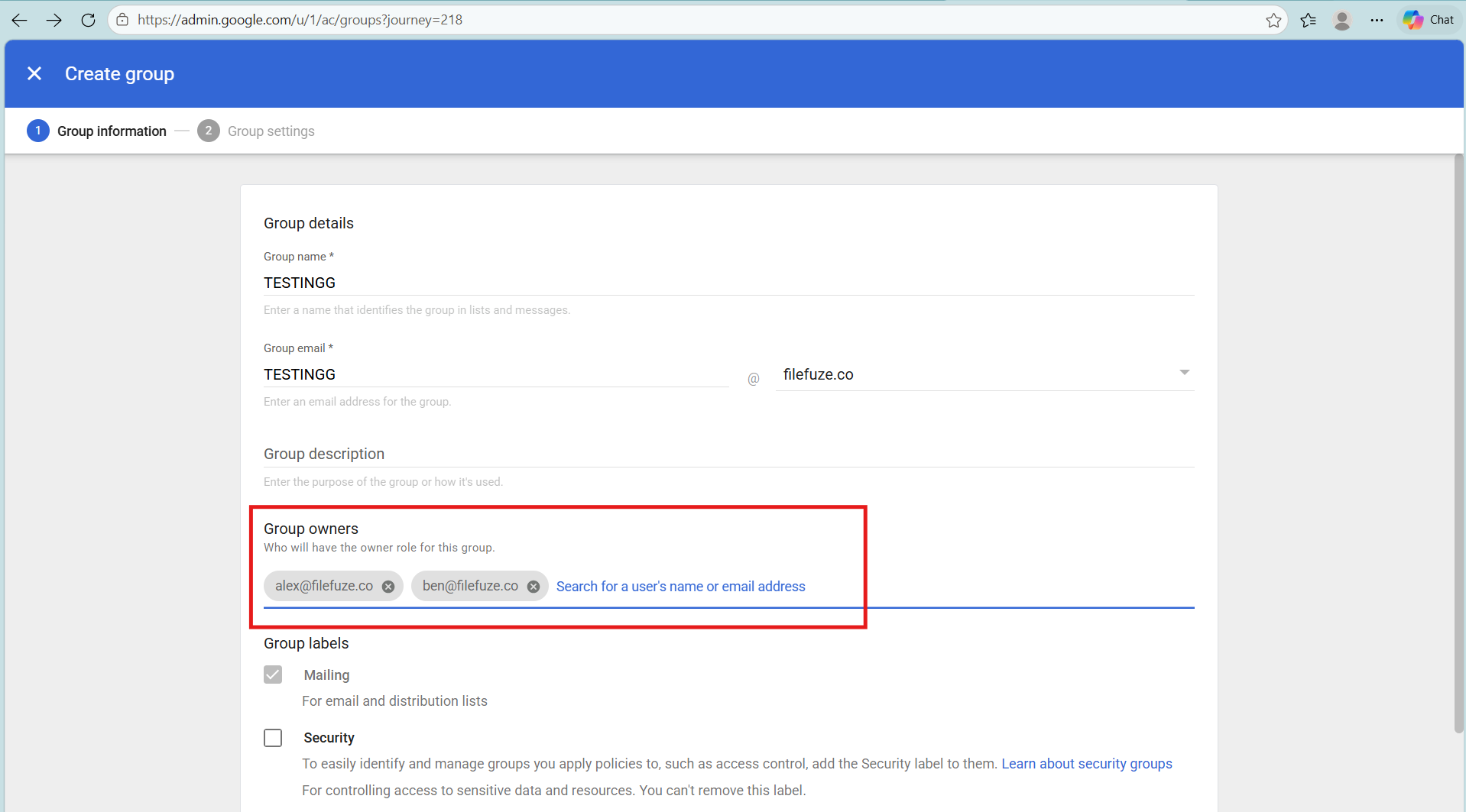Remove ben@filefuze.co from group owners

click(534, 587)
